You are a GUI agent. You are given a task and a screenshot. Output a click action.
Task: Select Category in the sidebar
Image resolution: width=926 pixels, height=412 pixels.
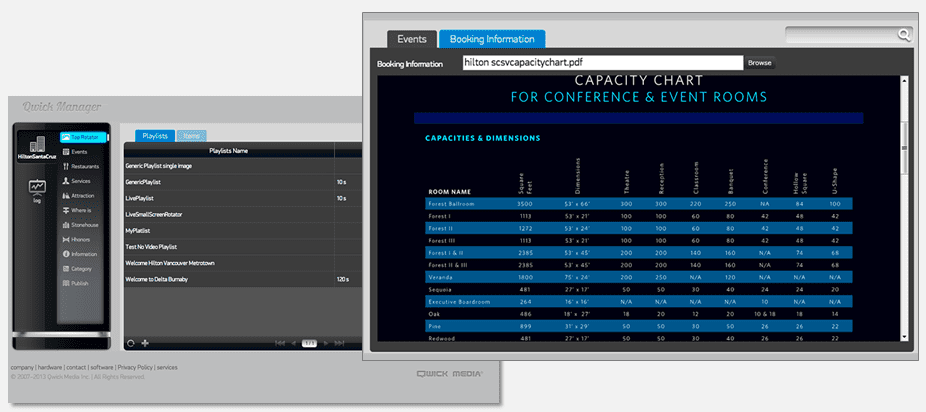pyautogui.click(x=77, y=269)
